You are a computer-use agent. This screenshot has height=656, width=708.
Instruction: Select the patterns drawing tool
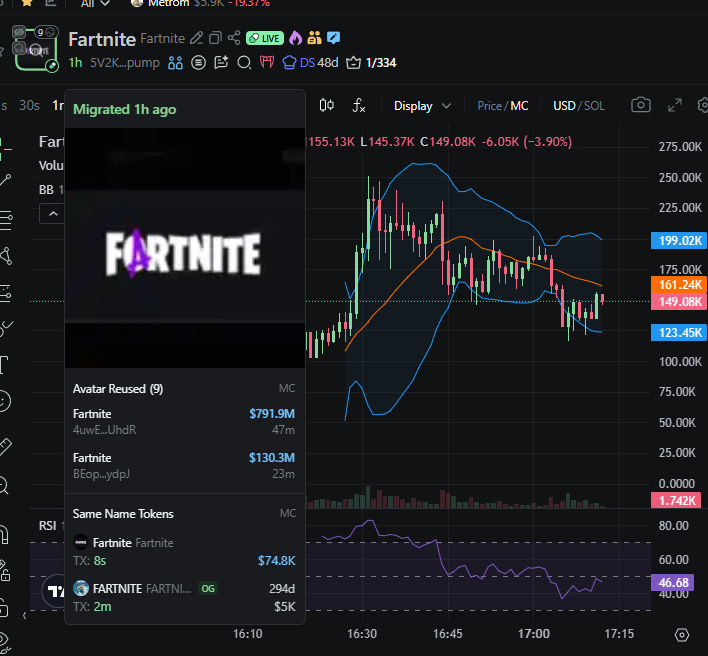point(6,256)
